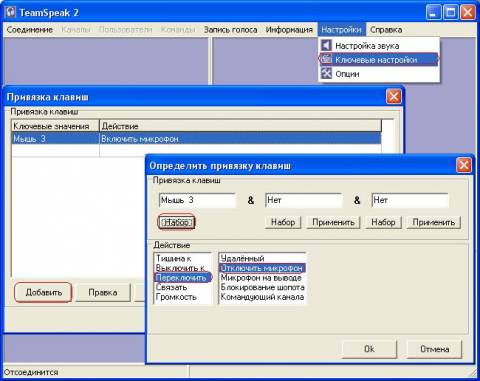Open the Соединение menu
This screenshot has height=381, width=480.
pos(30,30)
